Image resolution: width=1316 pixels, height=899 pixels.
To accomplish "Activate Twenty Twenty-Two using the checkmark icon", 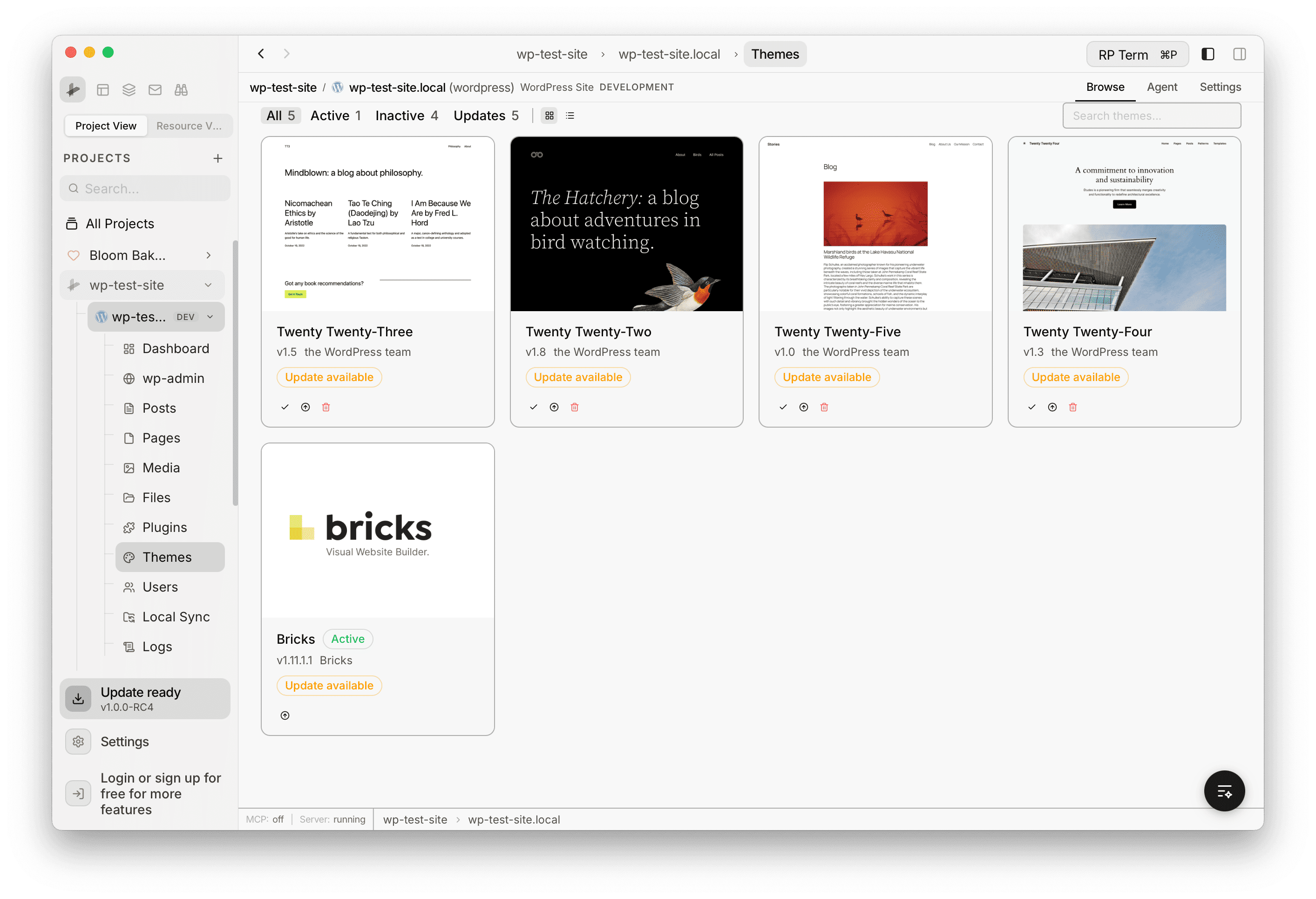I will tap(533, 407).
